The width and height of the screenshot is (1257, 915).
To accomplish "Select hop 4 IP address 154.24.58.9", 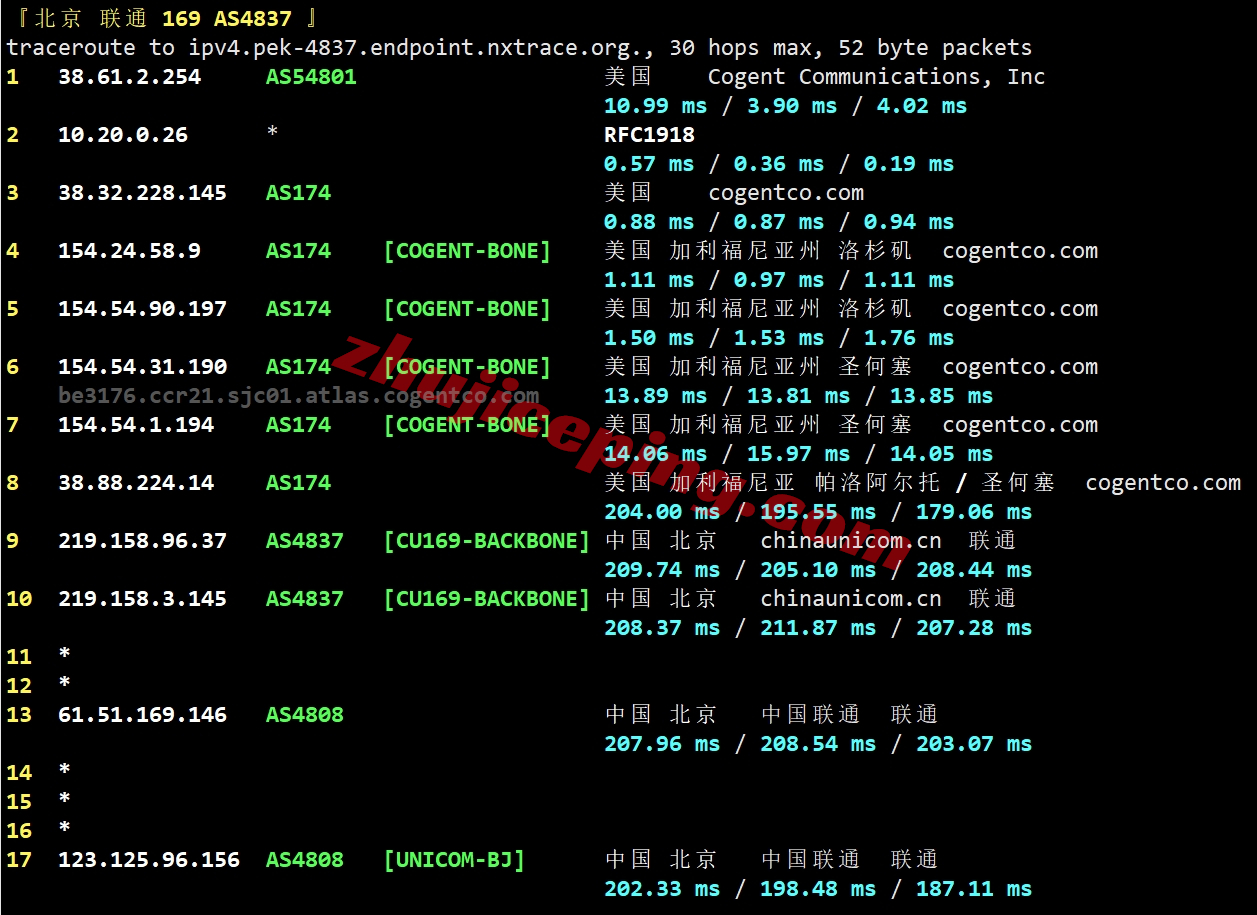I will (129, 251).
